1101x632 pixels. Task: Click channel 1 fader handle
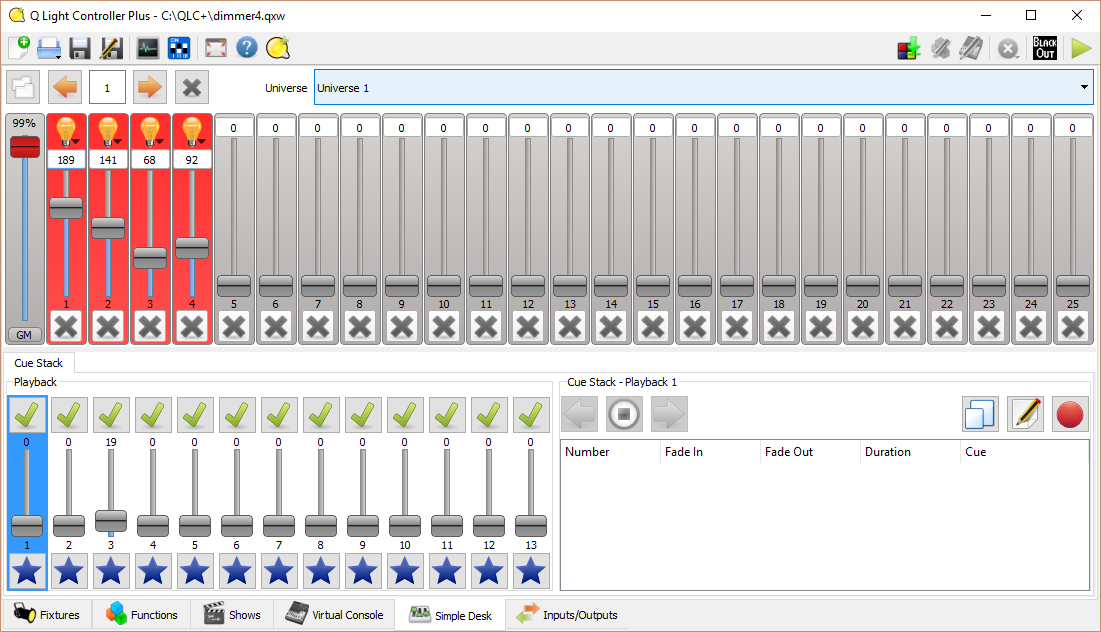click(x=66, y=208)
